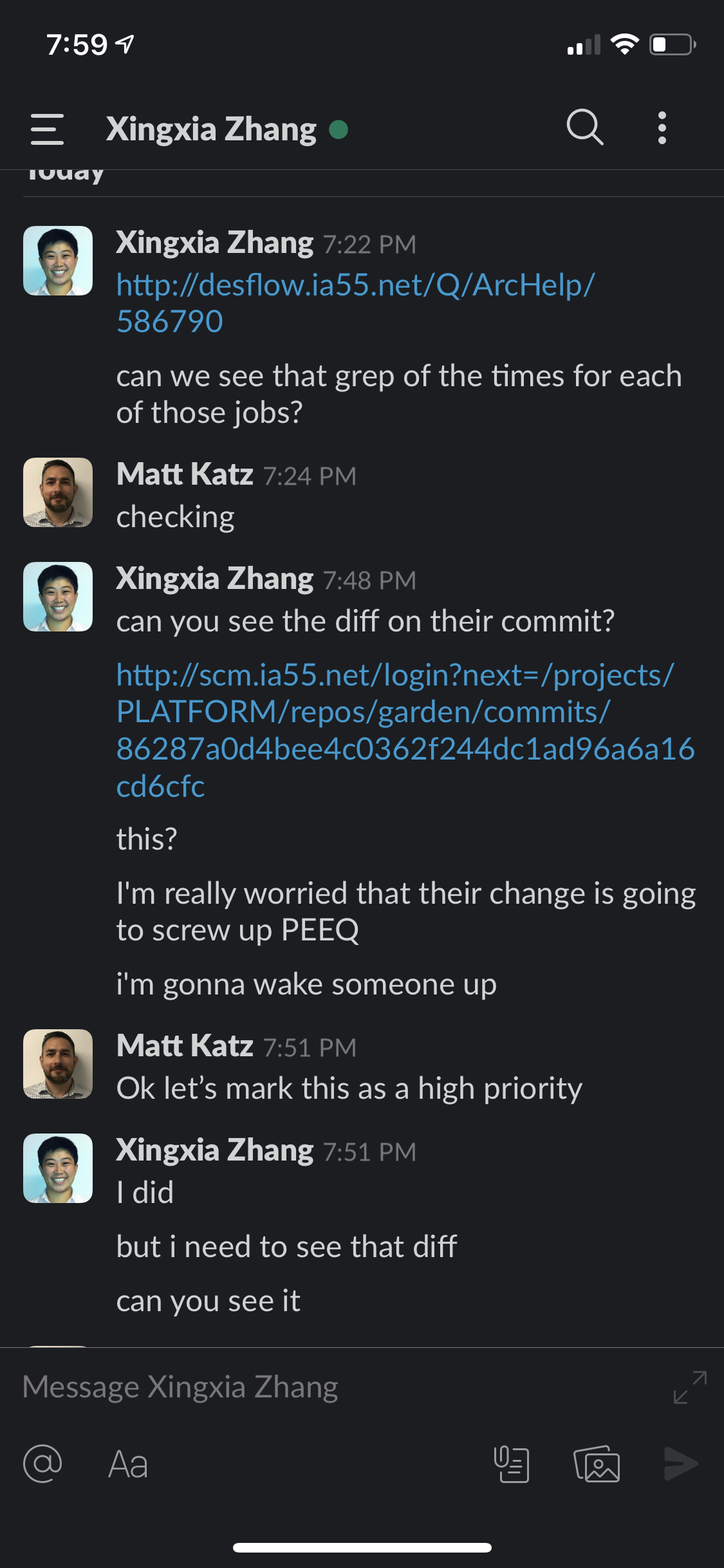Screen dimensions: 724x1568
Task: Tap the Aa text formatting icon
Action: tap(128, 1465)
